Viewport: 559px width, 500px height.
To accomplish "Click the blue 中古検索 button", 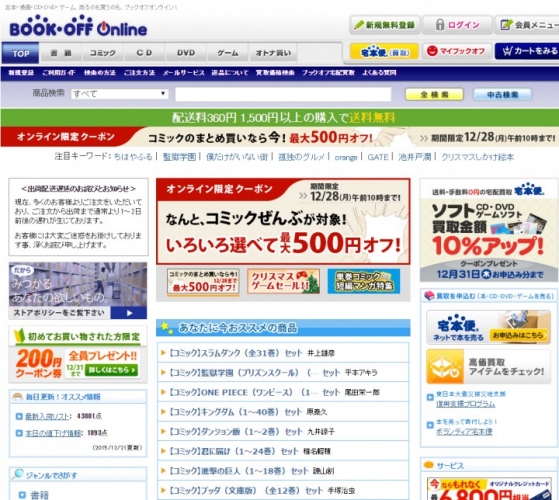I will click(503, 94).
